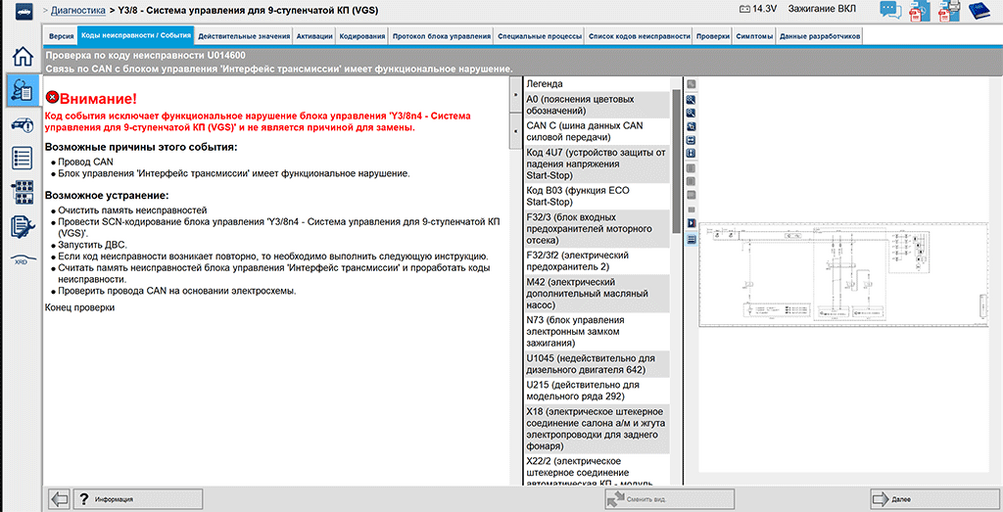The width and height of the screenshot is (1003, 512).
Task: Switch to the Проверки tab
Action: [x=713, y=36]
